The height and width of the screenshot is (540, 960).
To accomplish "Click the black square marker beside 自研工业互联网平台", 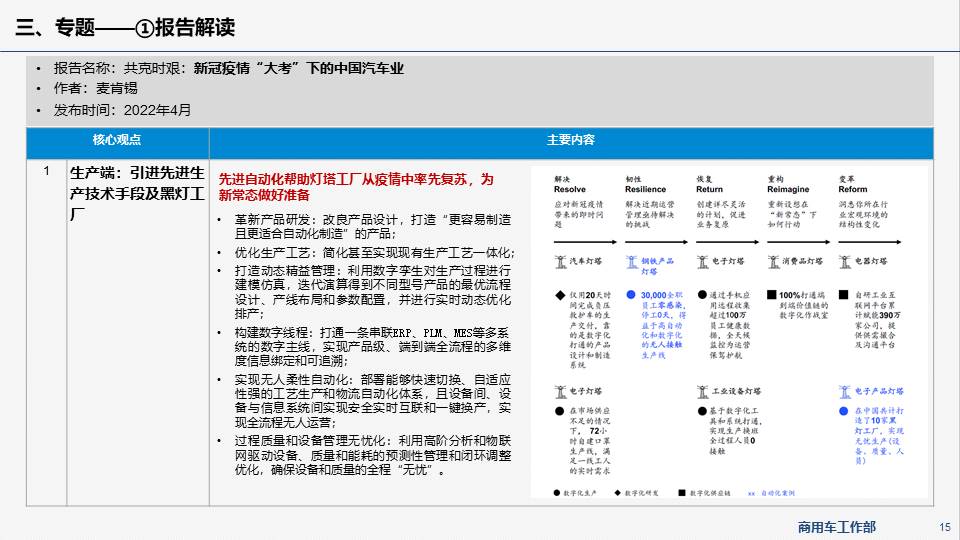I will tap(844, 295).
